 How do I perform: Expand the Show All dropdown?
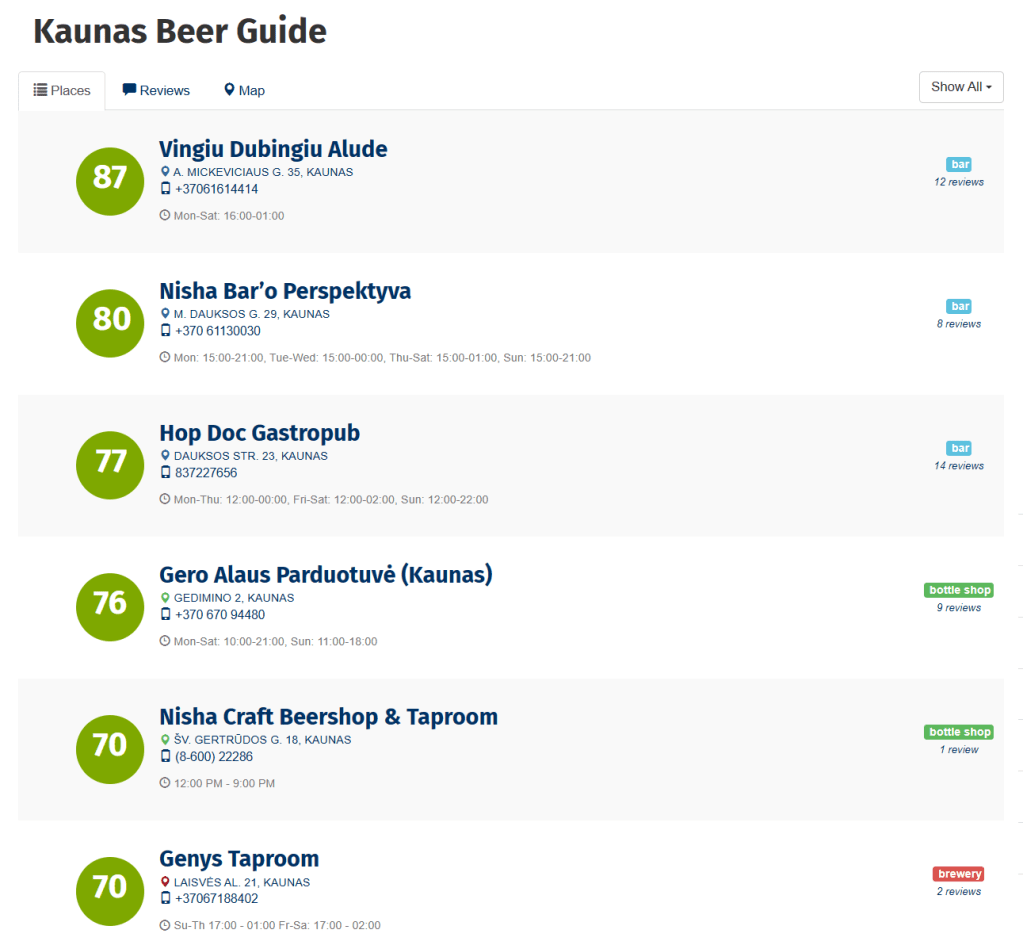961,87
